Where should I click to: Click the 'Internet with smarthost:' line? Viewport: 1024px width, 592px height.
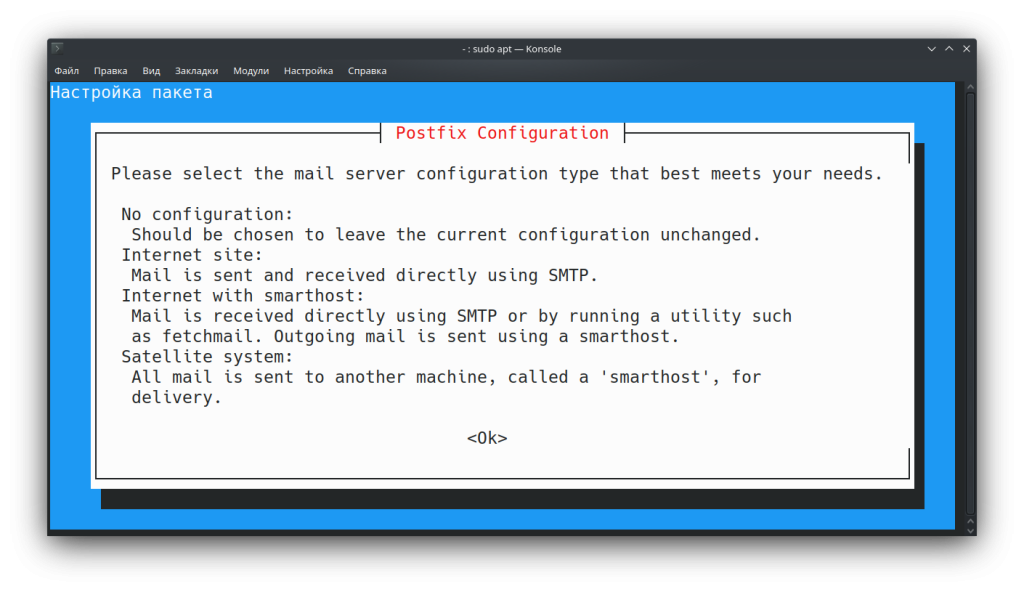[242, 295]
